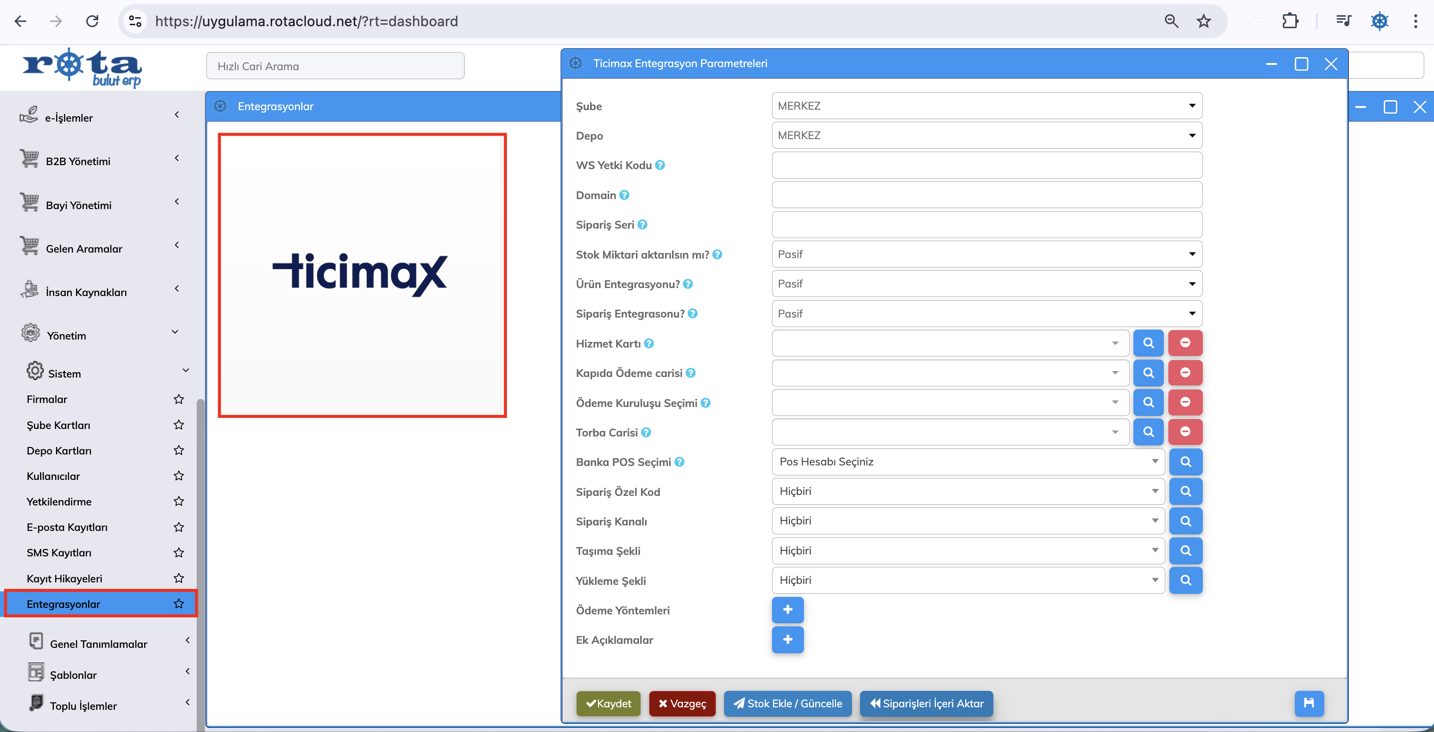Image resolution: width=1434 pixels, height=732 pixels.
Task: Search Banka POS Seçimi with magnifier
Action: 1185,462
